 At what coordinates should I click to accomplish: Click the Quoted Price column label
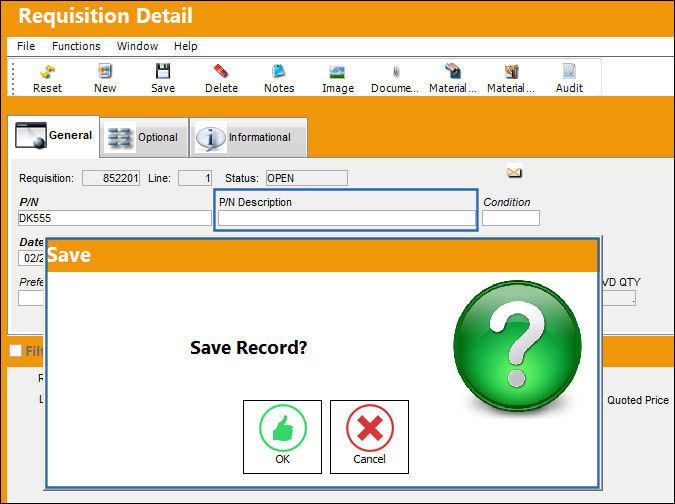[638, 400]
